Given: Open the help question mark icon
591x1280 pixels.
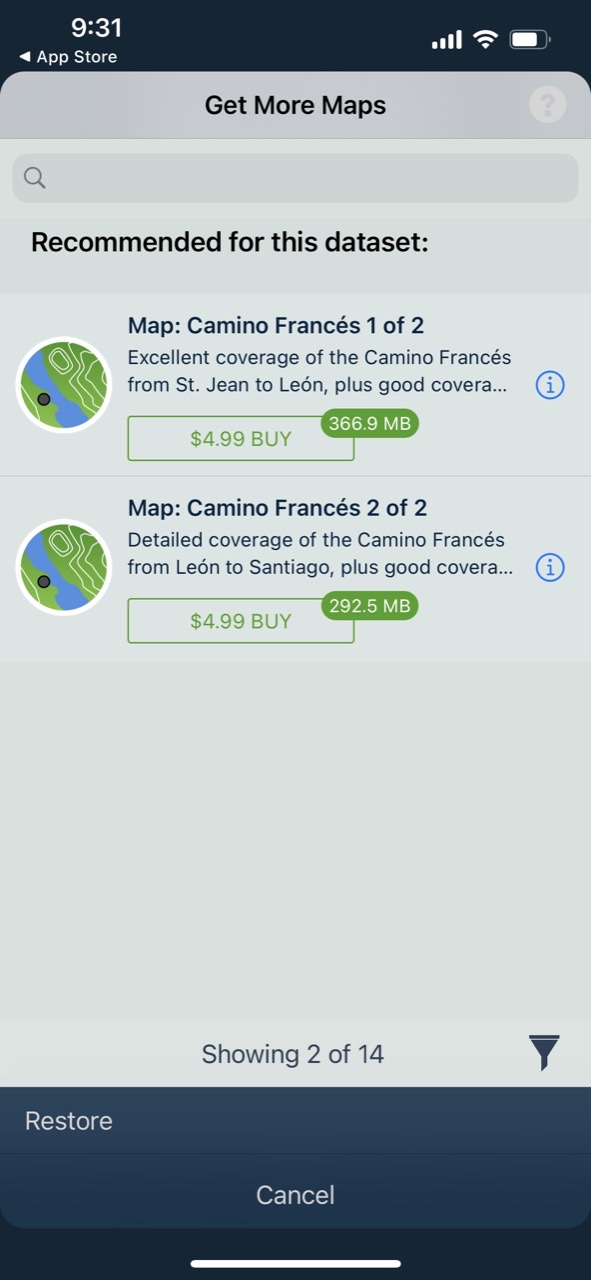Looking at the screenshot, I should 548,105.
